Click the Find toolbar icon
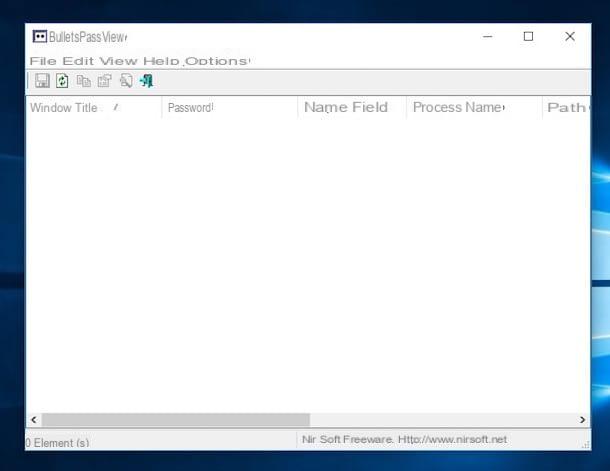 [x=126, y=81]
